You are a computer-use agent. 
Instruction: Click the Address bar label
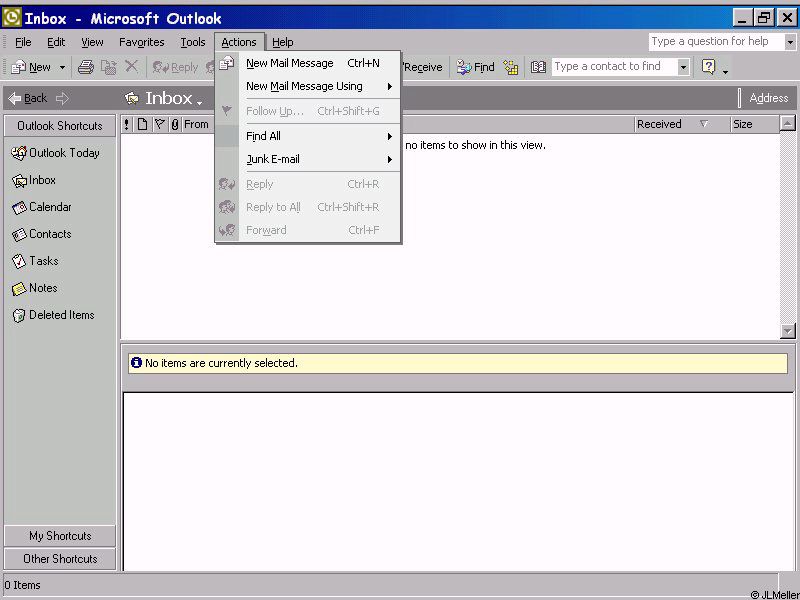(x=768, y=98)
